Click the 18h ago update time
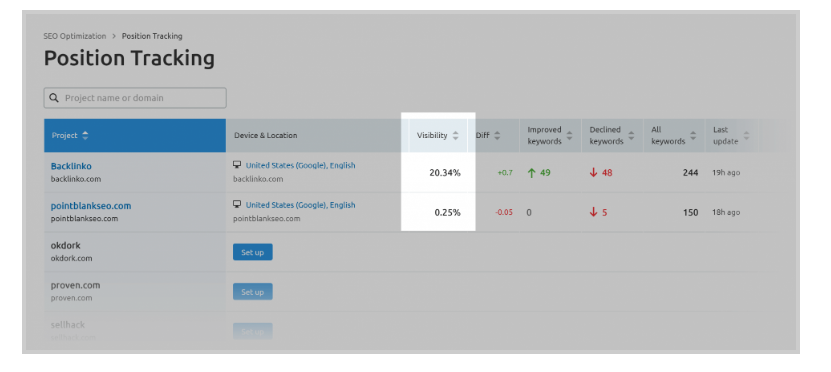This screenshot has height=372, width=831. pos(726,212)
